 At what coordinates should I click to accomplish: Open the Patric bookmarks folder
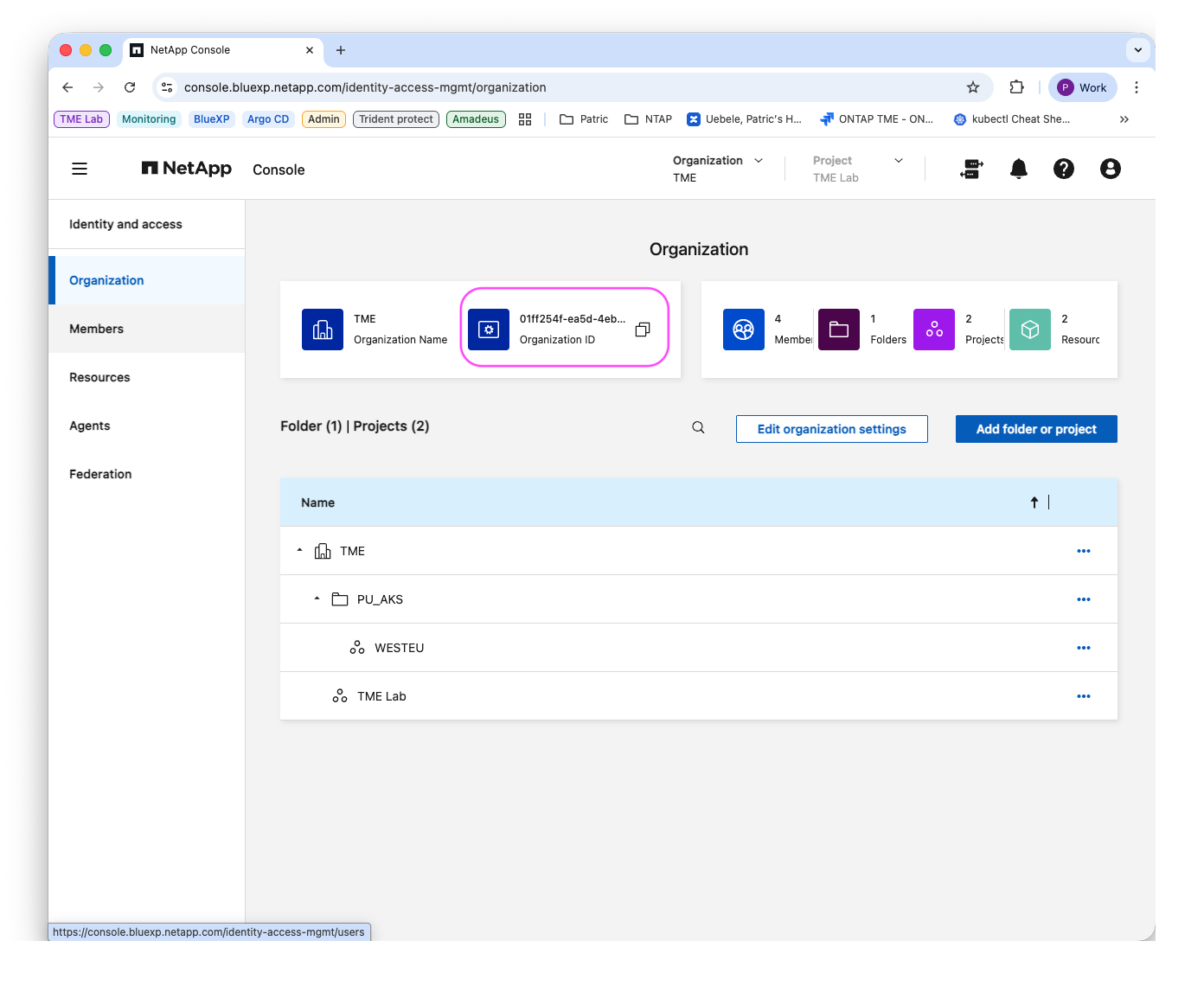(x=584, y=119)
